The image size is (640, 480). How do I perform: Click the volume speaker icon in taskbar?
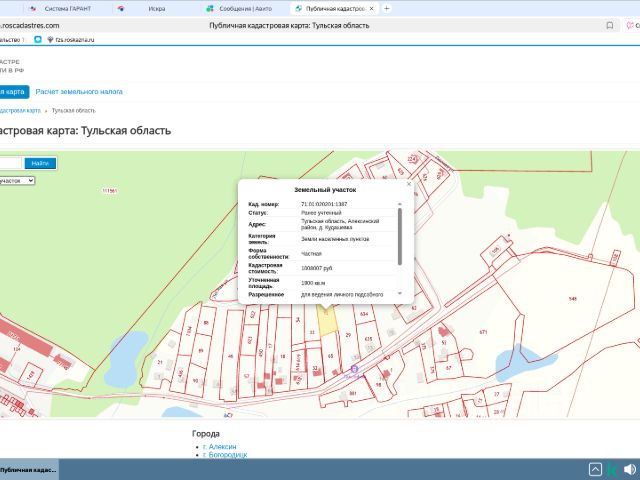pos(629,469)
